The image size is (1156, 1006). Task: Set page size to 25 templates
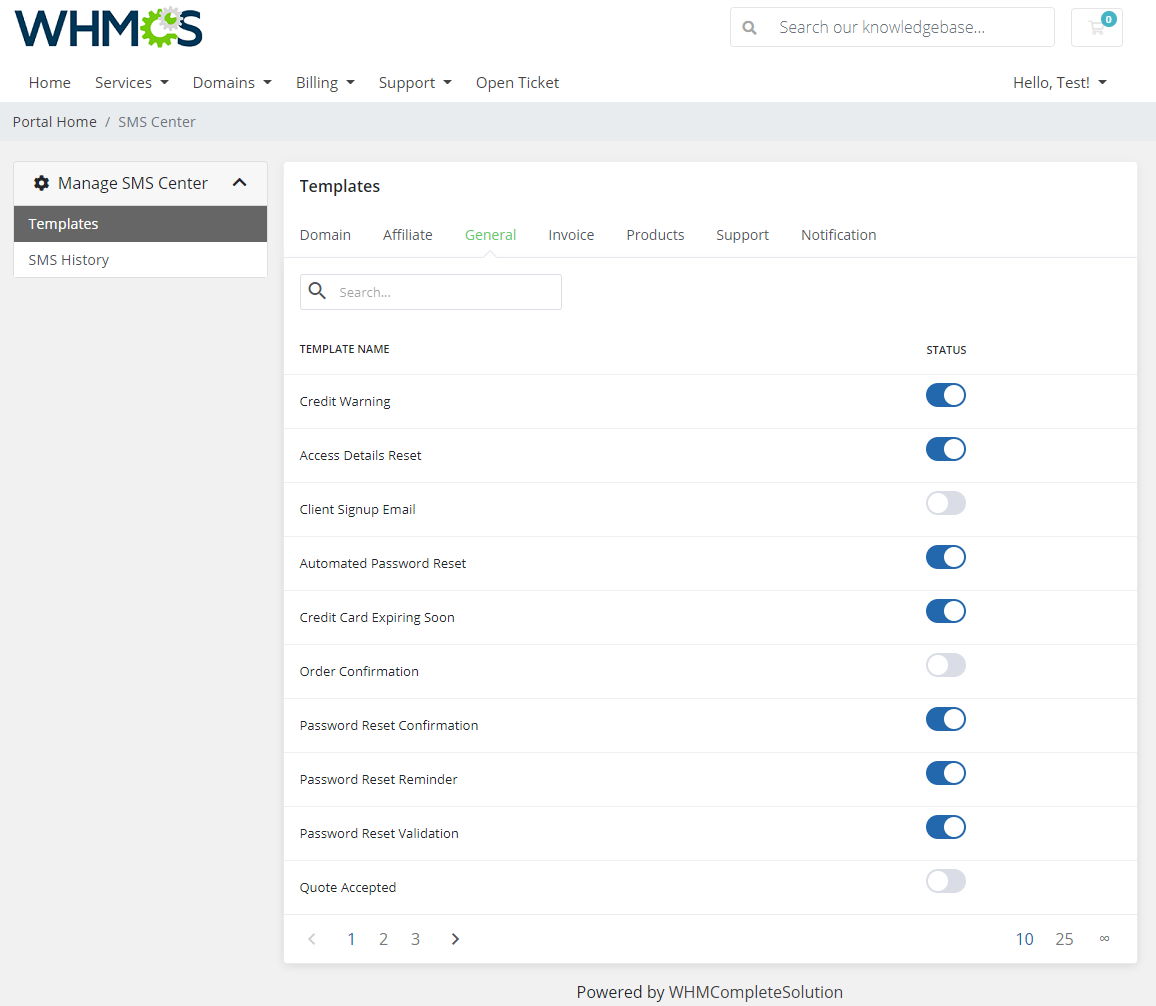point(1064,938)
